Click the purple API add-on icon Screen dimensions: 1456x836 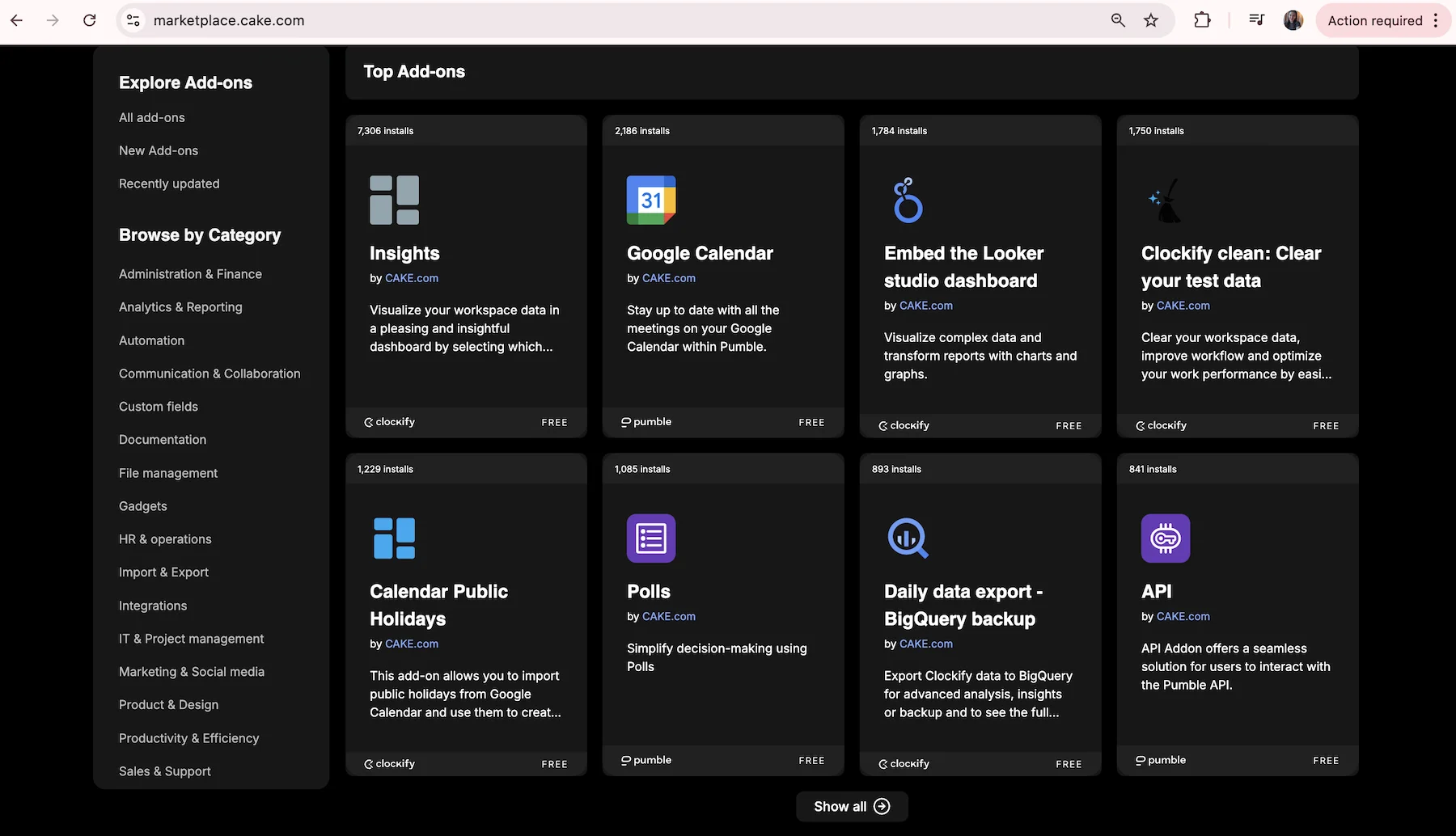coord(1165,538)
